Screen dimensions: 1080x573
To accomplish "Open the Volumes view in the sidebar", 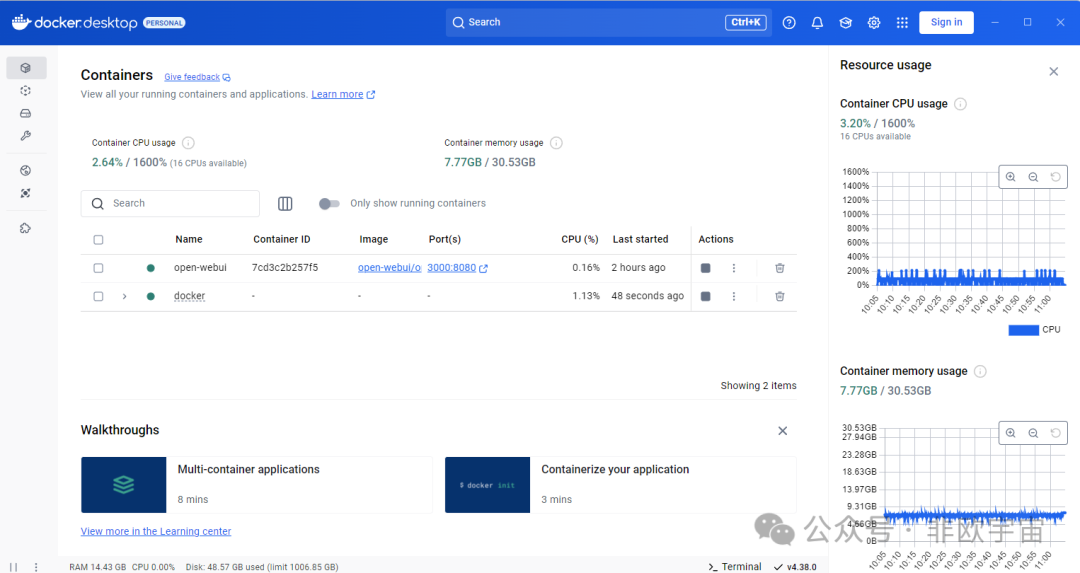I will (26, 113).
